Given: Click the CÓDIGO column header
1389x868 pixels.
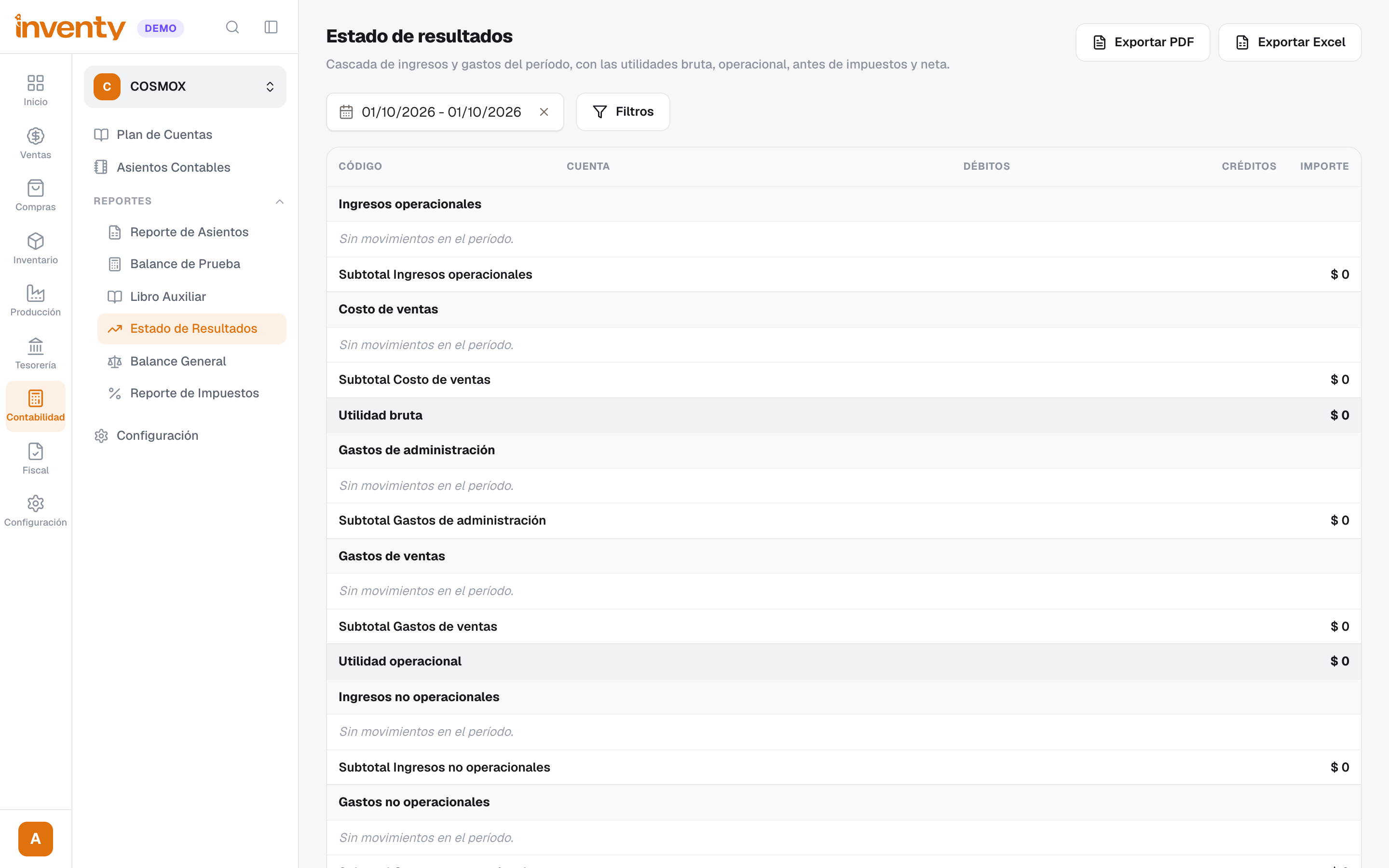Looking at the screenshot, I should (x=360, y=166).
